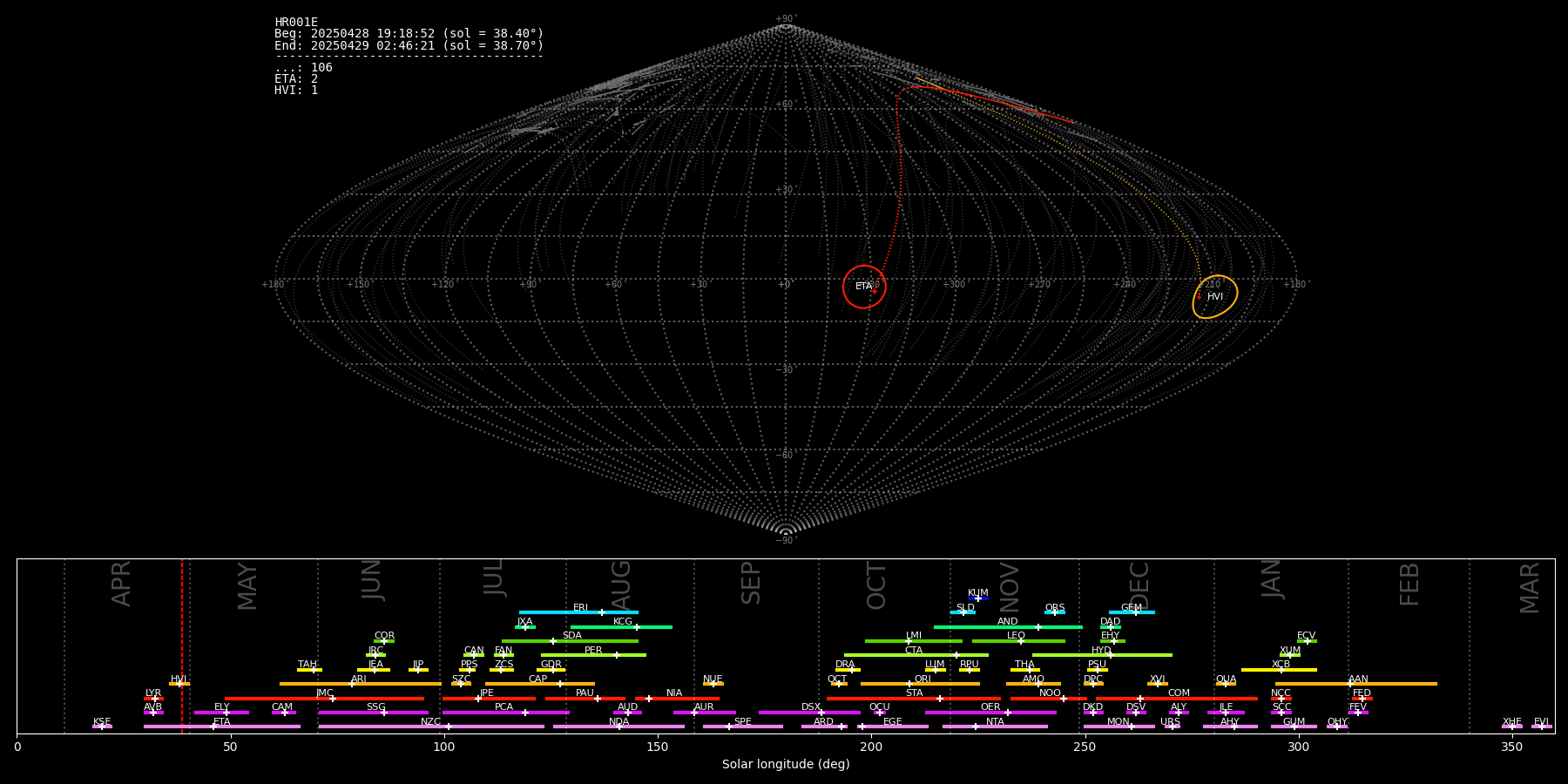
Task: Click the SSG purple shower bar
Action: (x=373, y=713)
